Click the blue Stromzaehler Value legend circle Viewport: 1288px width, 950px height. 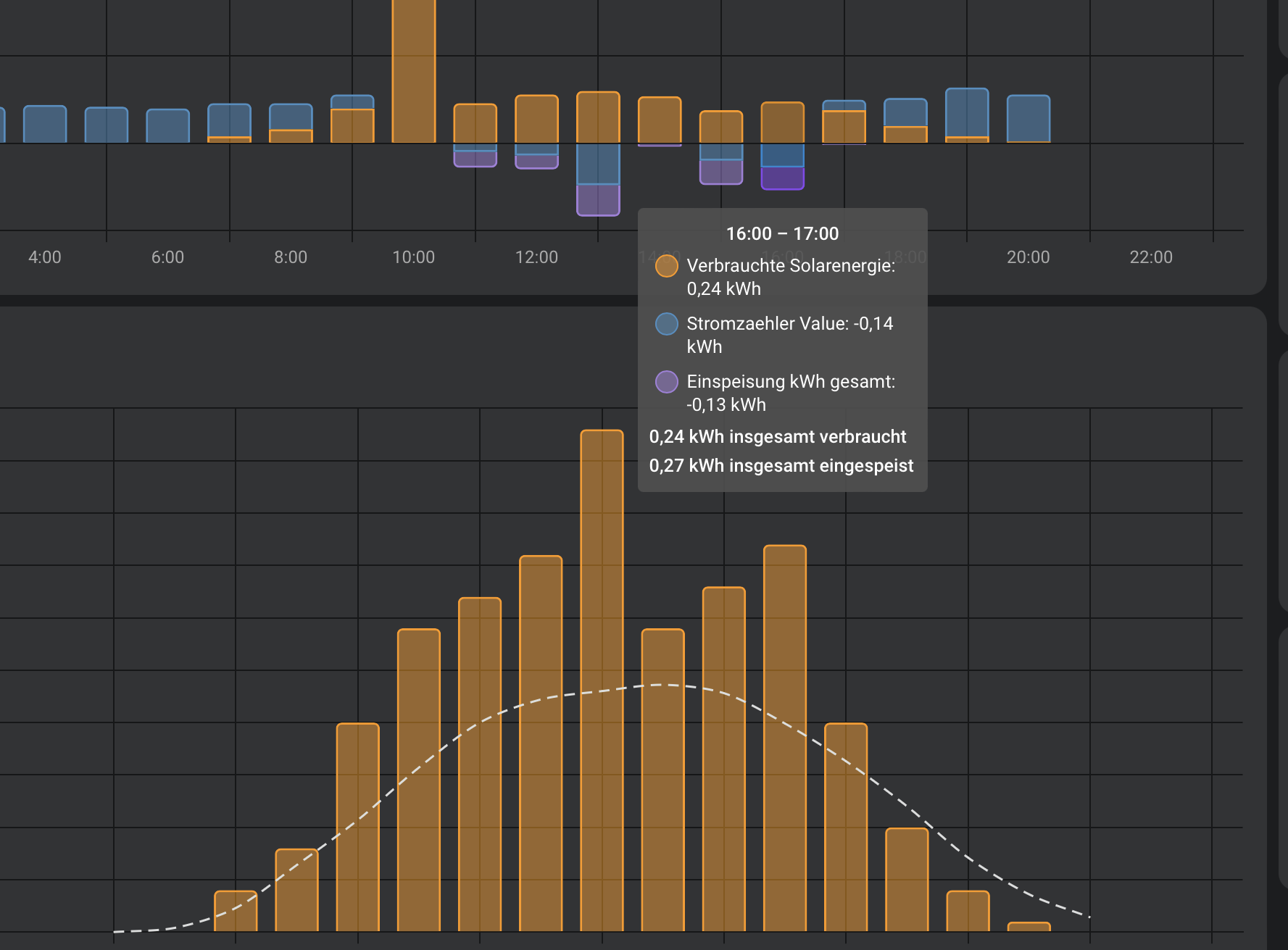pyautogui.click(x=666, y=324)
